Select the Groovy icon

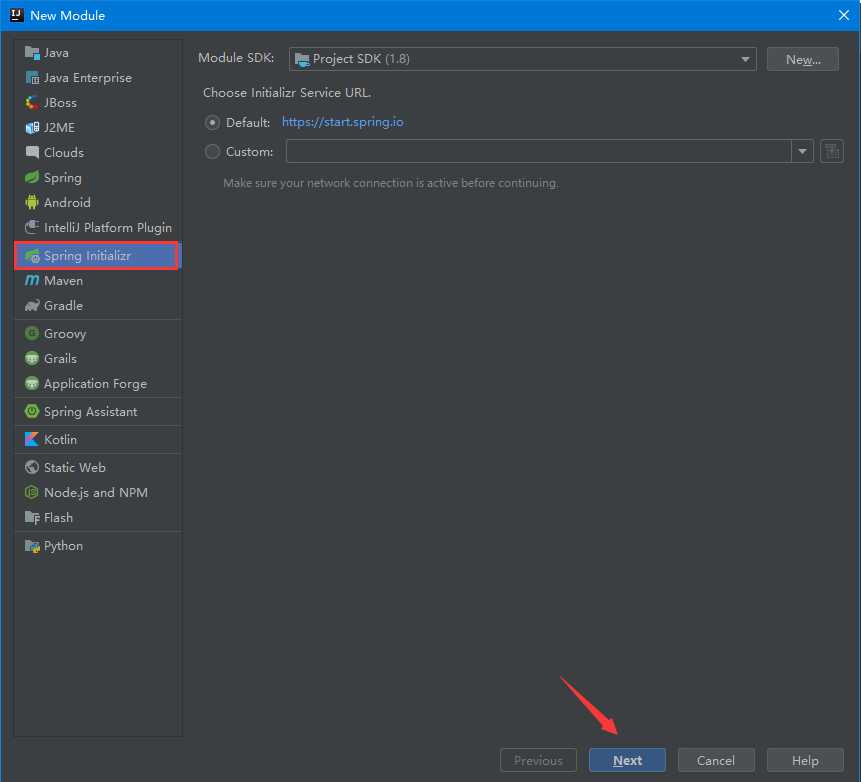(32, 333)
